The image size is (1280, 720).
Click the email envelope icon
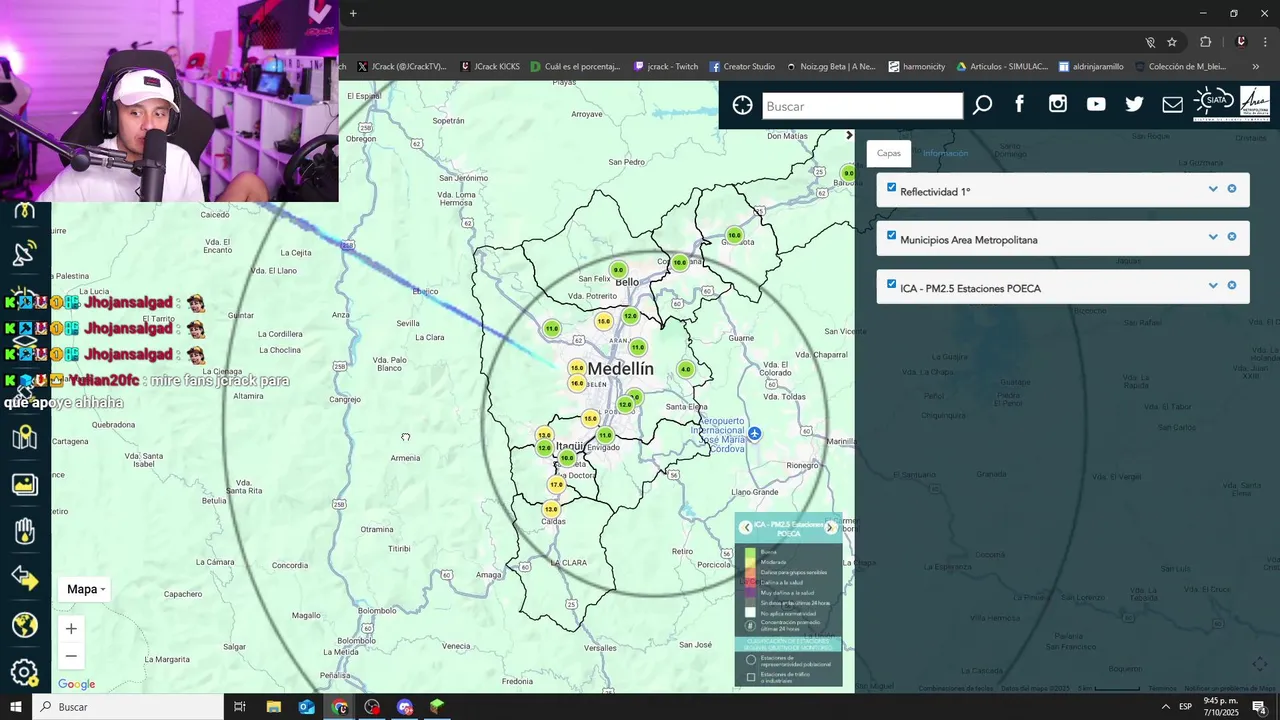click(x=1172, y=104)
